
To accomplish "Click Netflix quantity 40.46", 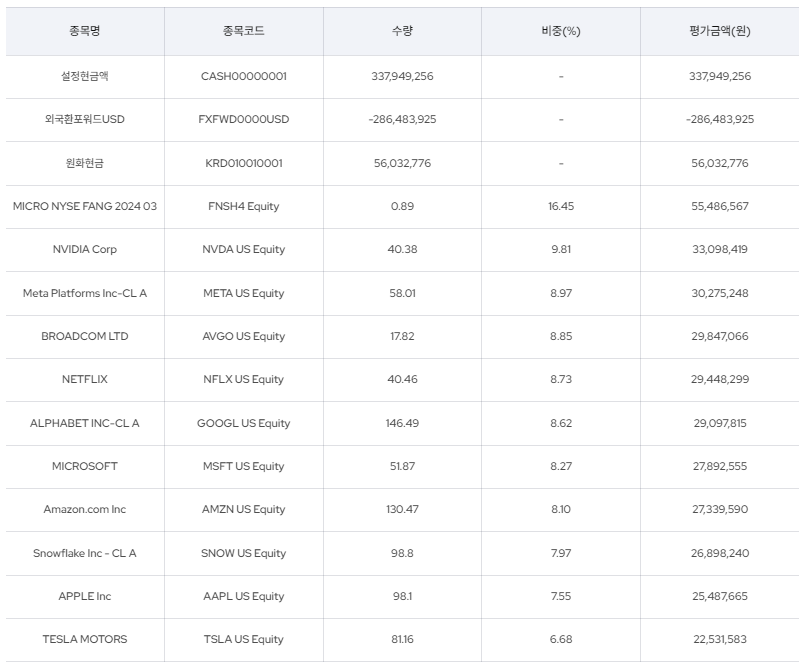I will click(x=403, y=379).
